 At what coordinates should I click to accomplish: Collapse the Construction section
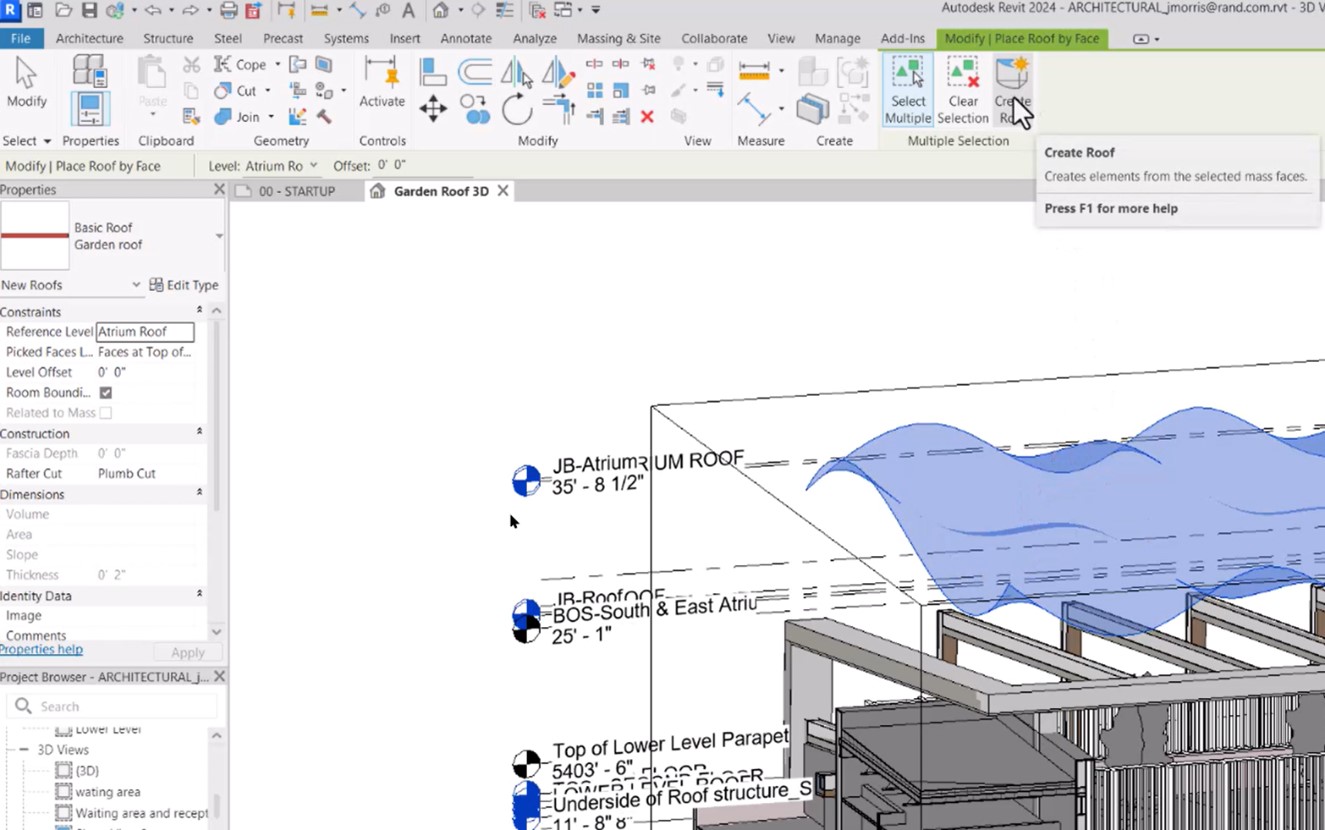click(199, 433)
